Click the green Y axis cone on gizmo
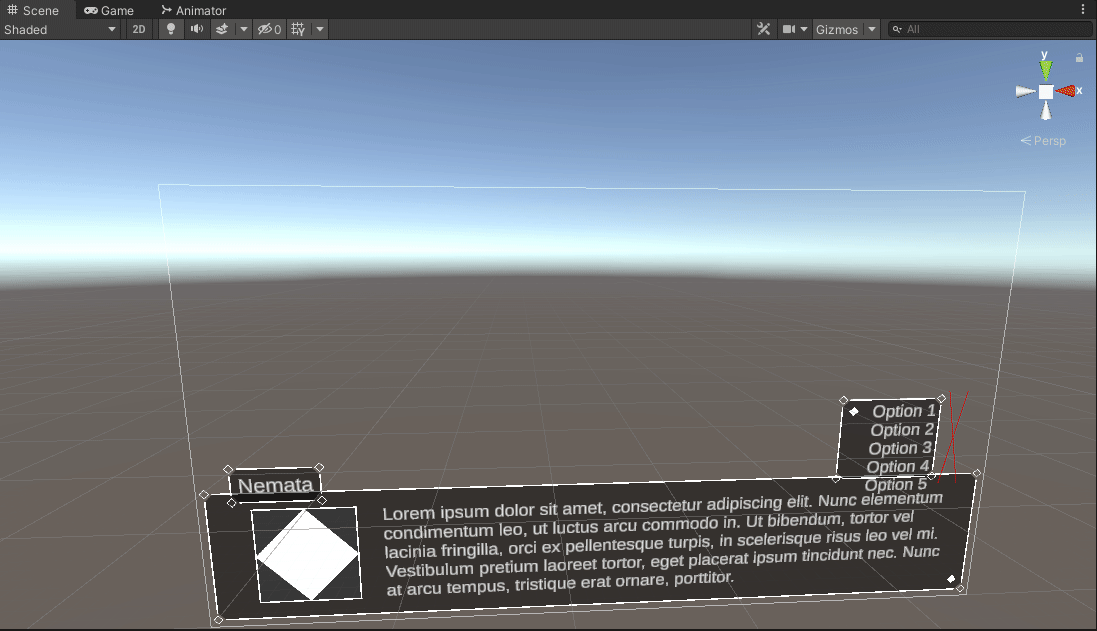1097x631 pixels. pyautogui.click(x=1045, y=69)
